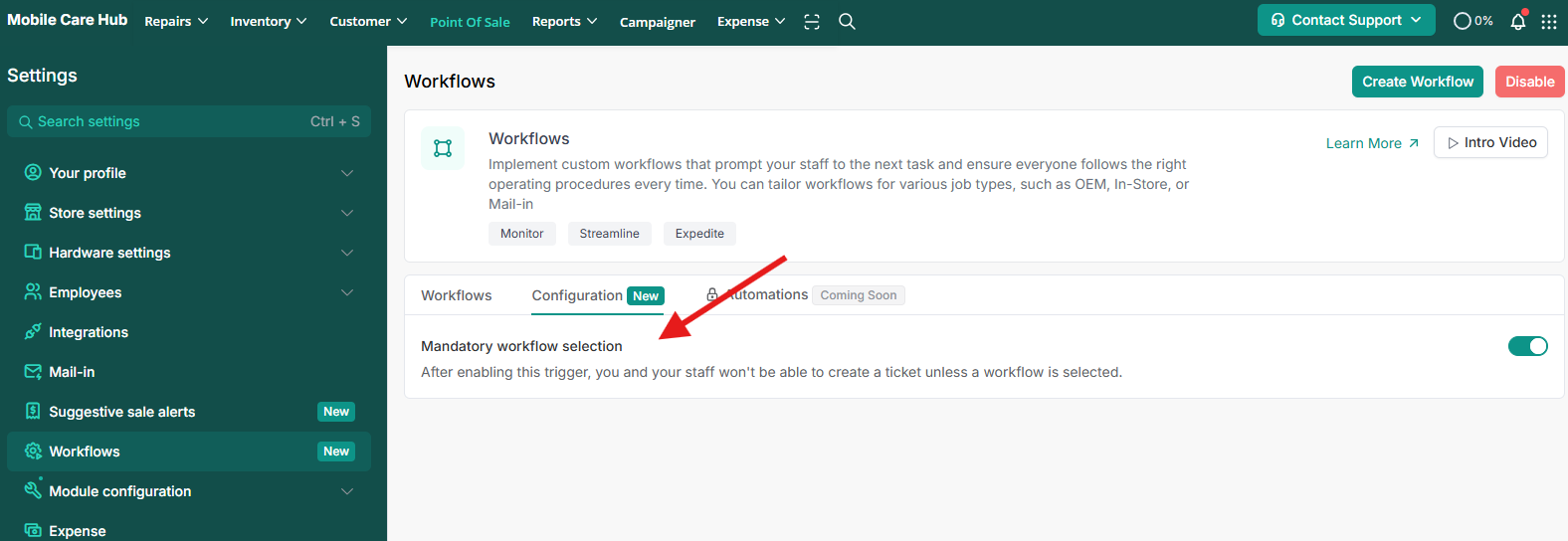Click the Monitor tag
This screenshot has height=541, width=1568.
[522, 234]
